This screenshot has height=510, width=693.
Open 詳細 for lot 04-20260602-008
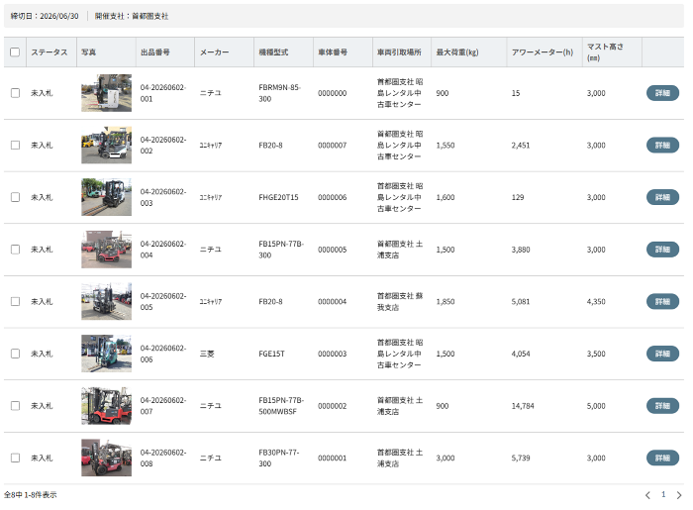coord(662,458)
